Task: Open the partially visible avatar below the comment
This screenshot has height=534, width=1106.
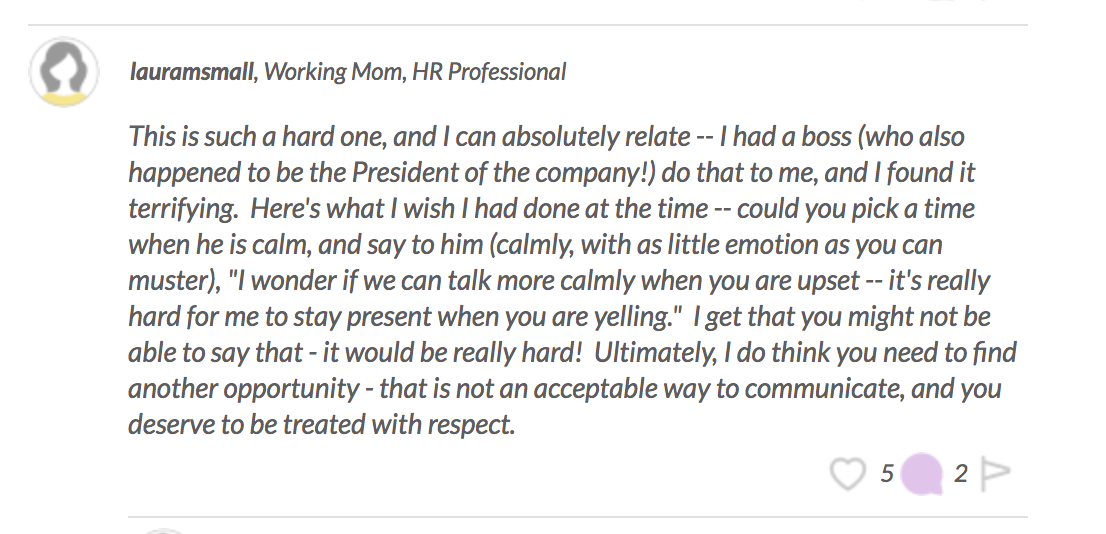Action: [164, 530]
